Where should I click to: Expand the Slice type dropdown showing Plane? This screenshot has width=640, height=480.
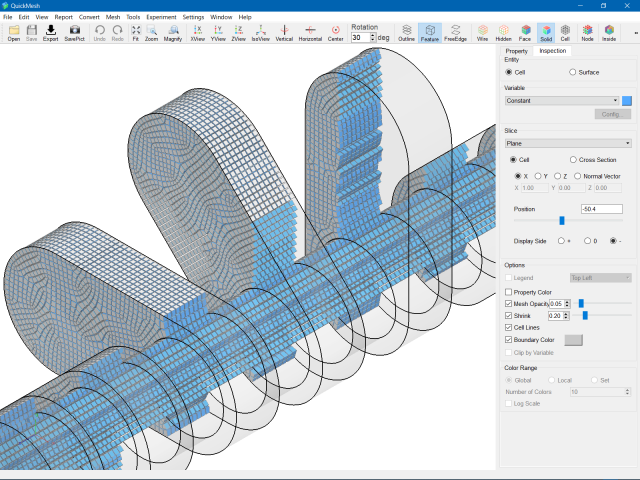tap(567, 143)
